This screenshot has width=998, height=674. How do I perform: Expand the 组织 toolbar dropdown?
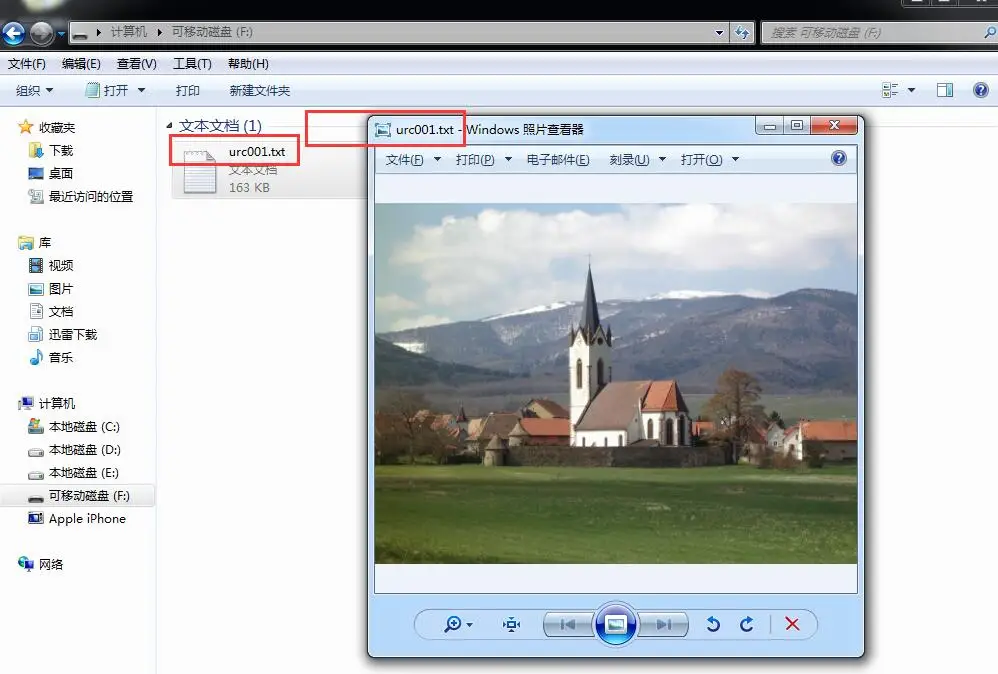click(x=34, y=90)
